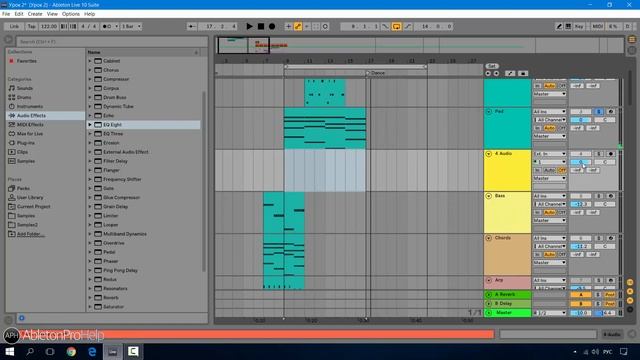Click Add Folder link in Places
Screen dimensions: 640x360
tap(31, 234)
